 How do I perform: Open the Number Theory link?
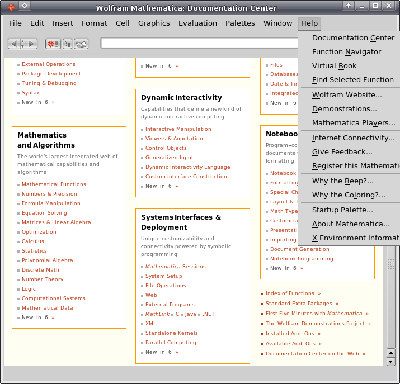pos(42,279)
